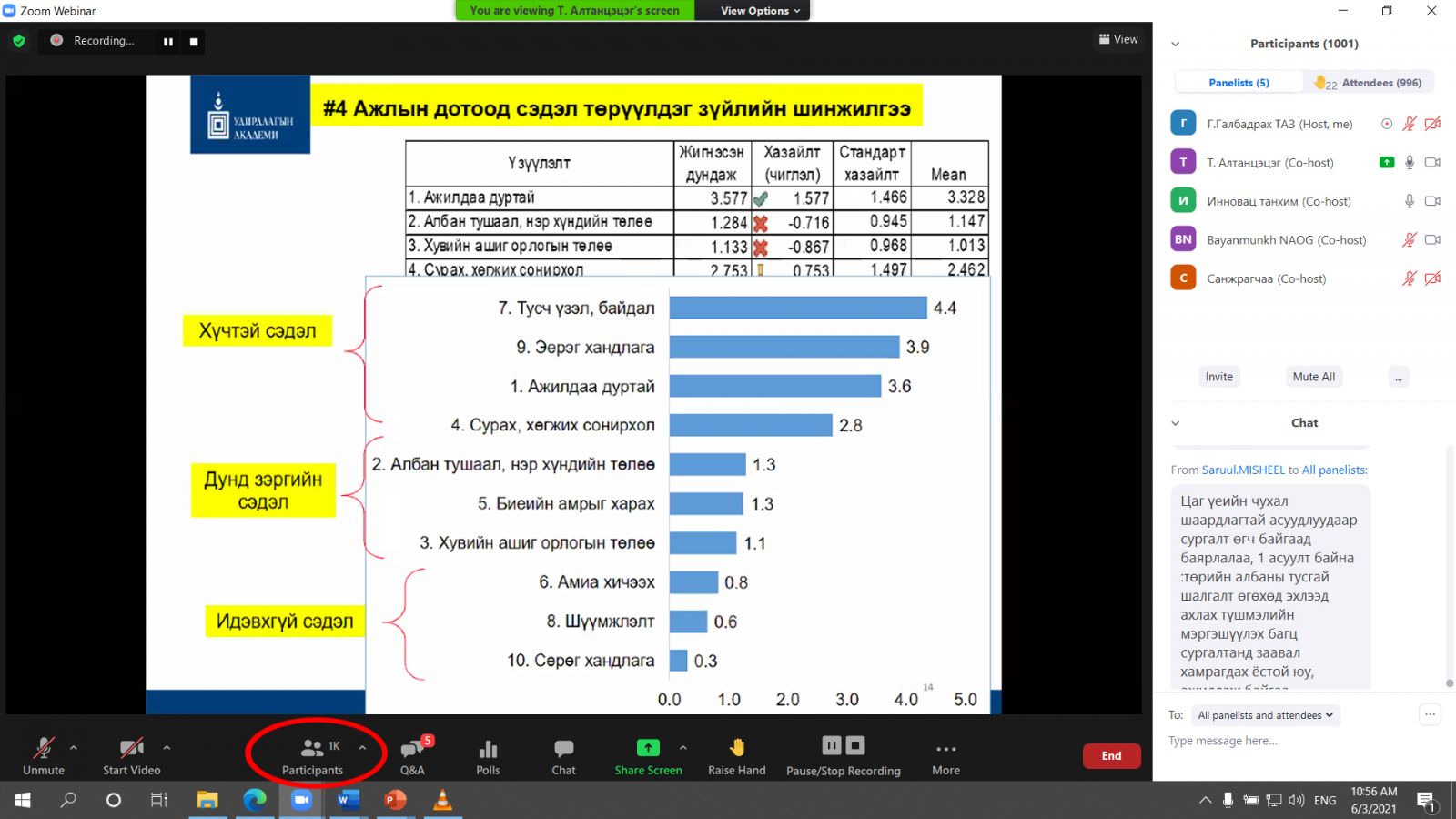Viewport: 1456px width, 819px height.
Task: Open Zoom from the Windows taskbar
Action: [x=301, y=800]
